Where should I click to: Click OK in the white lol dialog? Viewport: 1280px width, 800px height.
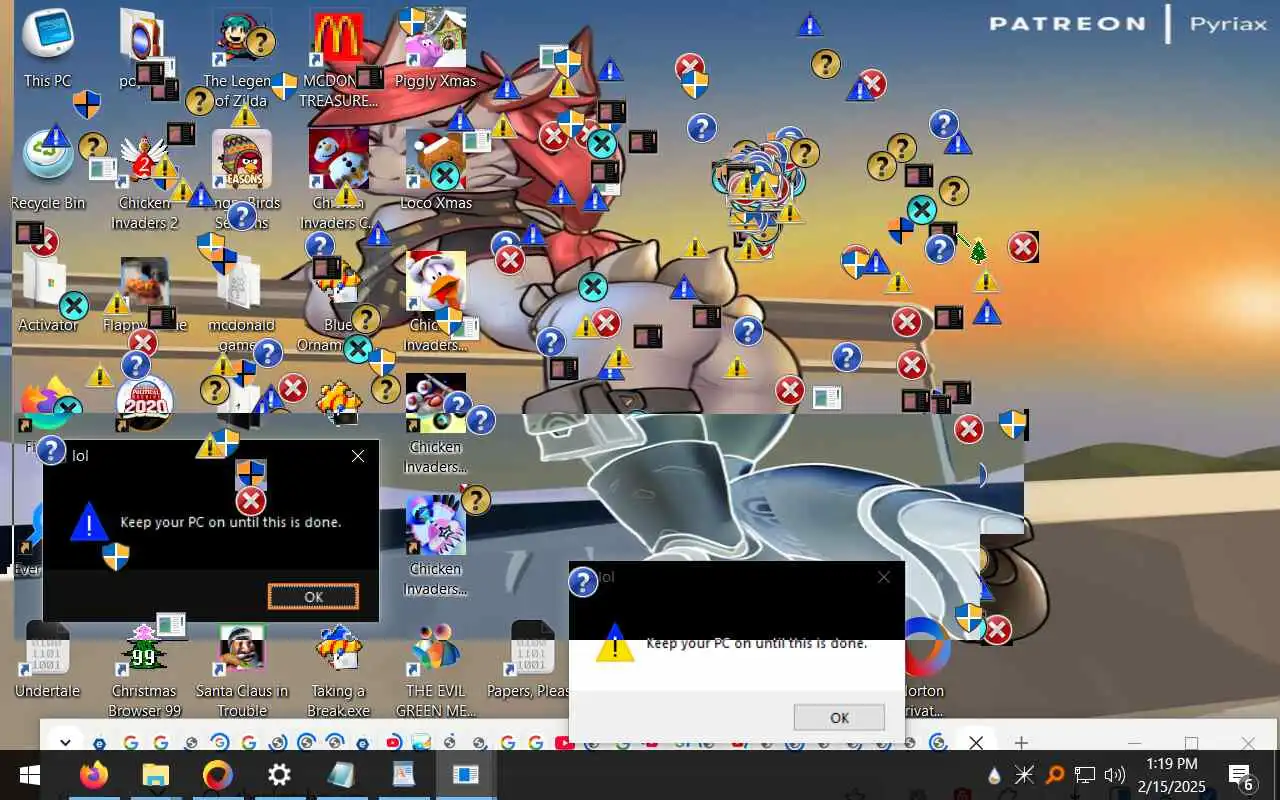839,717
